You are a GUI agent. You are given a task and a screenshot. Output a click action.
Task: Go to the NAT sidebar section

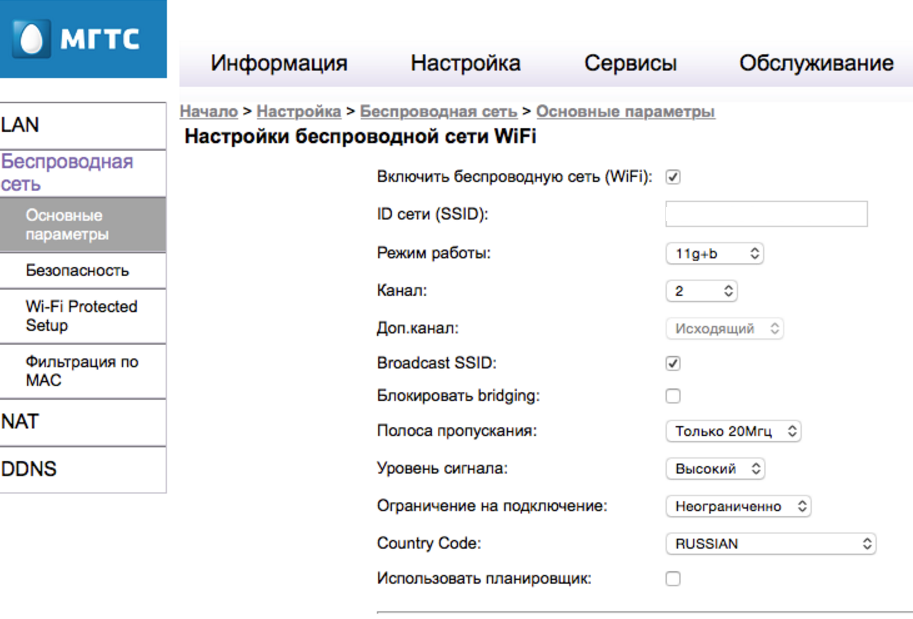[20, 422]
